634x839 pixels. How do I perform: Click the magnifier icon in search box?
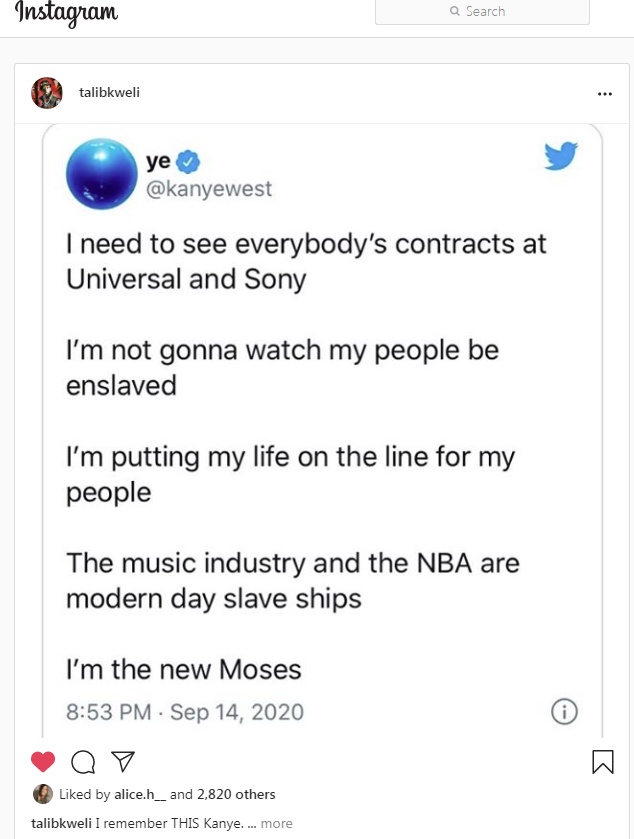[456, 12]
